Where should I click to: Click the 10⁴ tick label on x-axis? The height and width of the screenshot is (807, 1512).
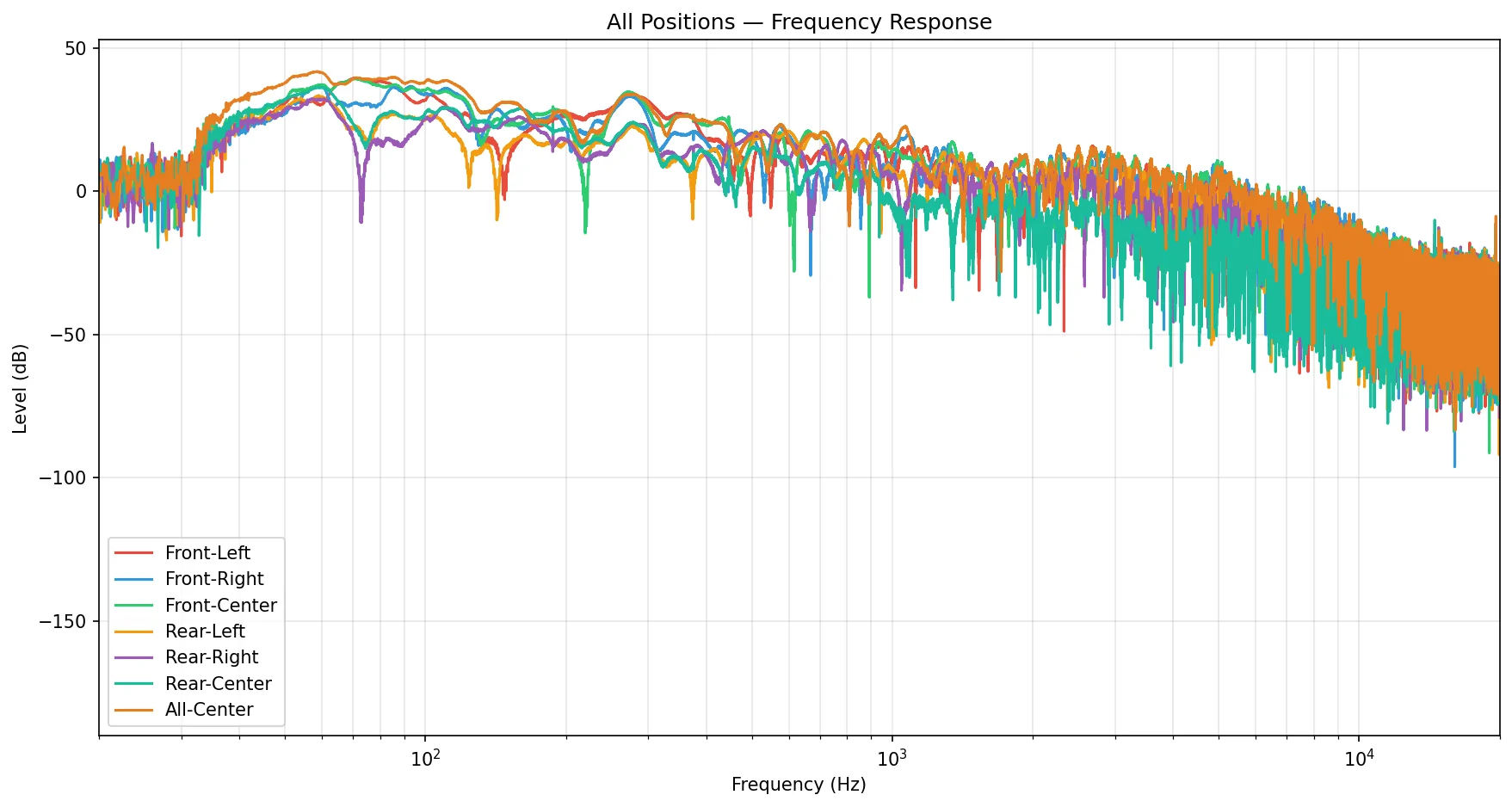tap(1360, 757)
